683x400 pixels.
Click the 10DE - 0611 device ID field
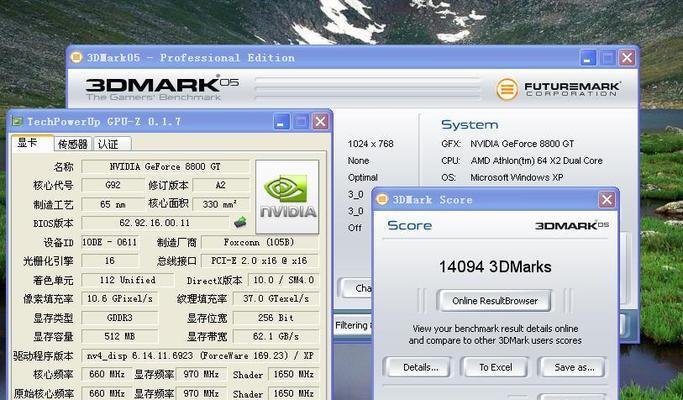pos(110,242)
